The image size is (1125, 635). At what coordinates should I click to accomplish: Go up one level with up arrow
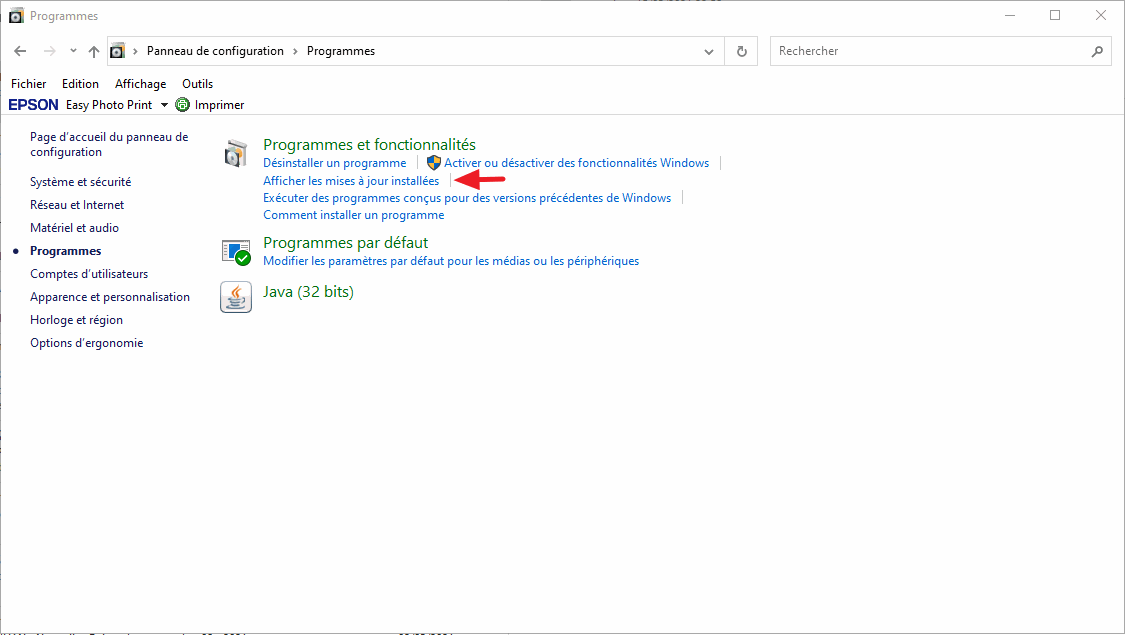point(94,51)
